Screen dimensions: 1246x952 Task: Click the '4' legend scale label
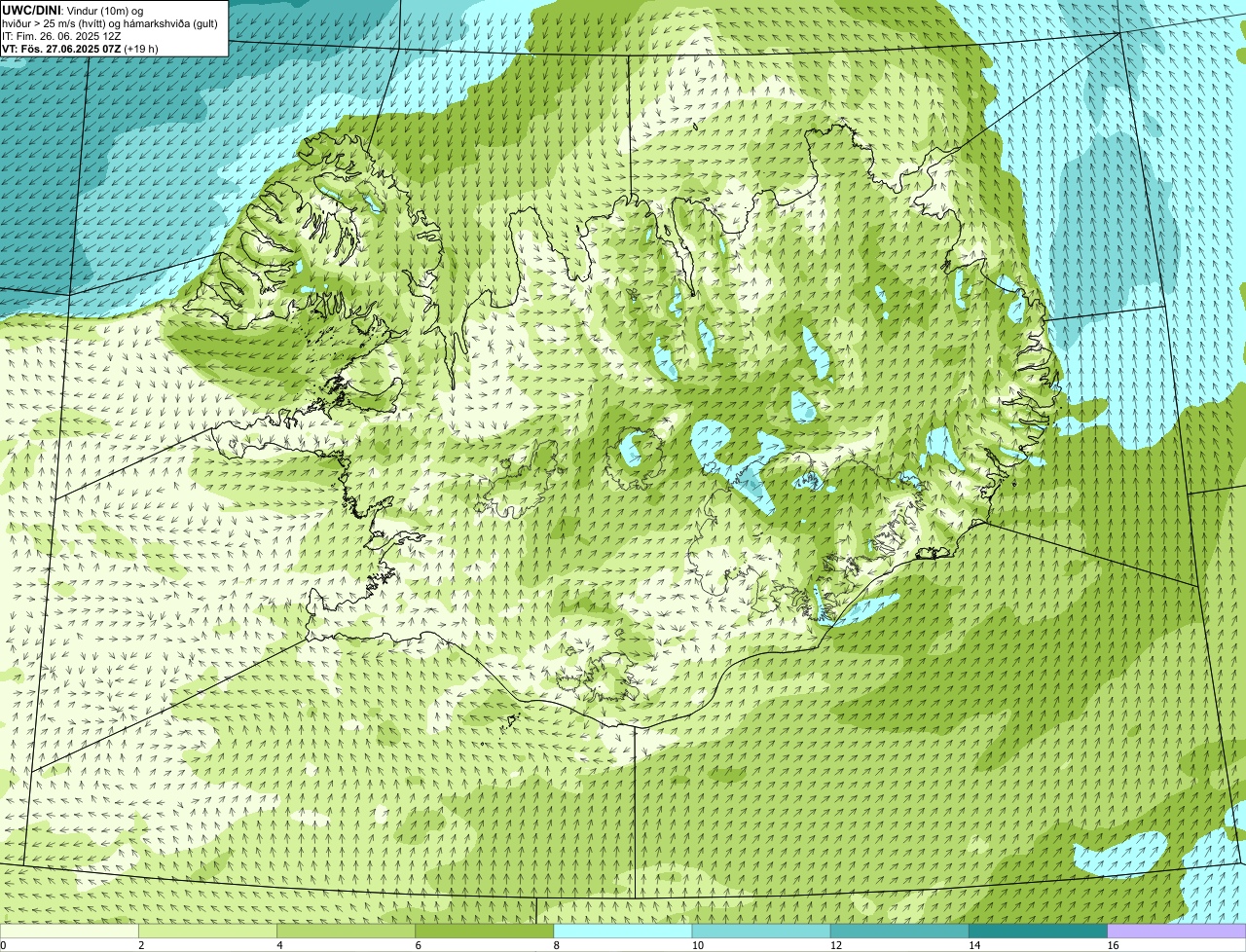[279, 945]
